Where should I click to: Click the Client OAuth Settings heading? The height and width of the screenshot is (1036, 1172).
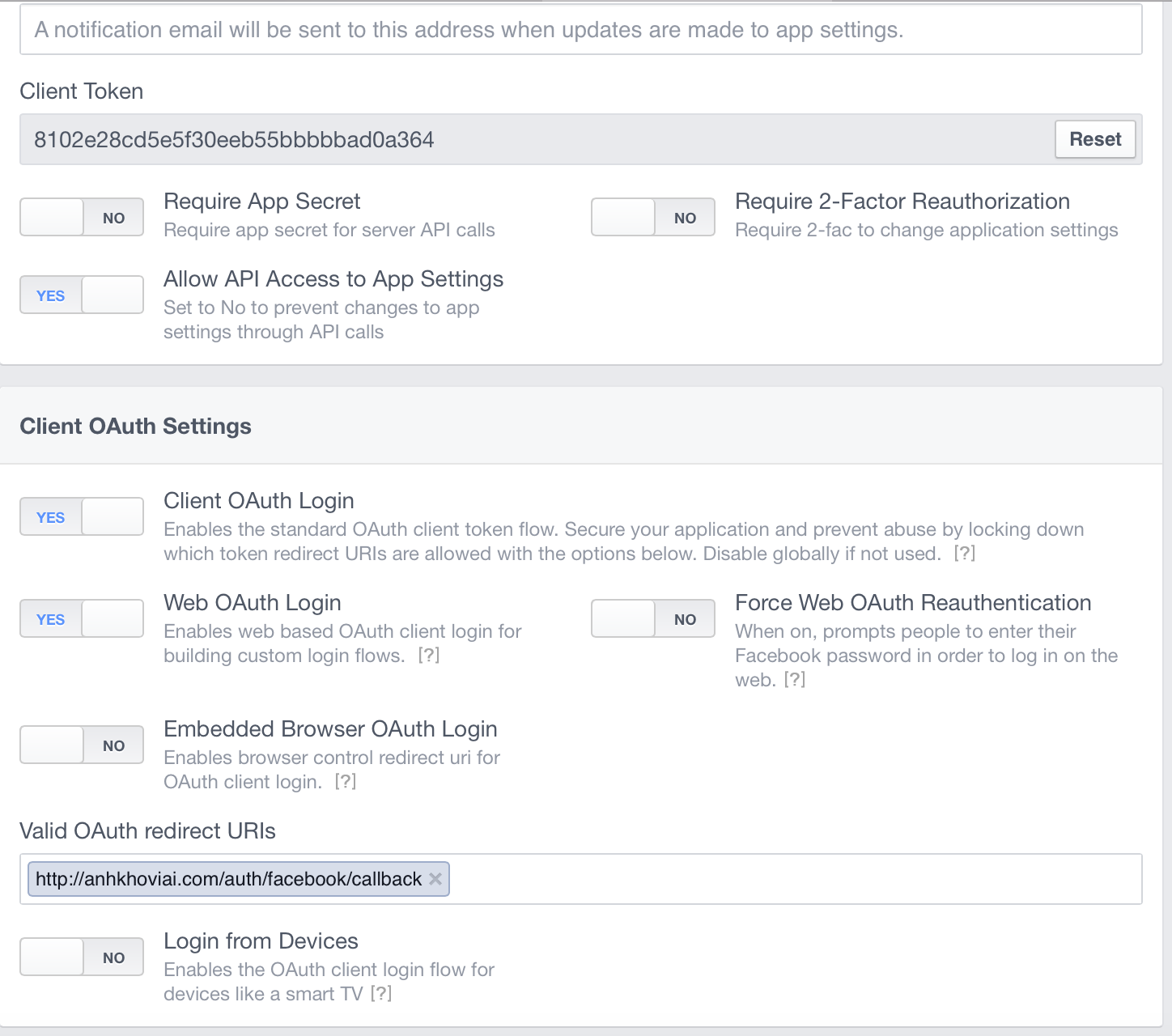135,427
